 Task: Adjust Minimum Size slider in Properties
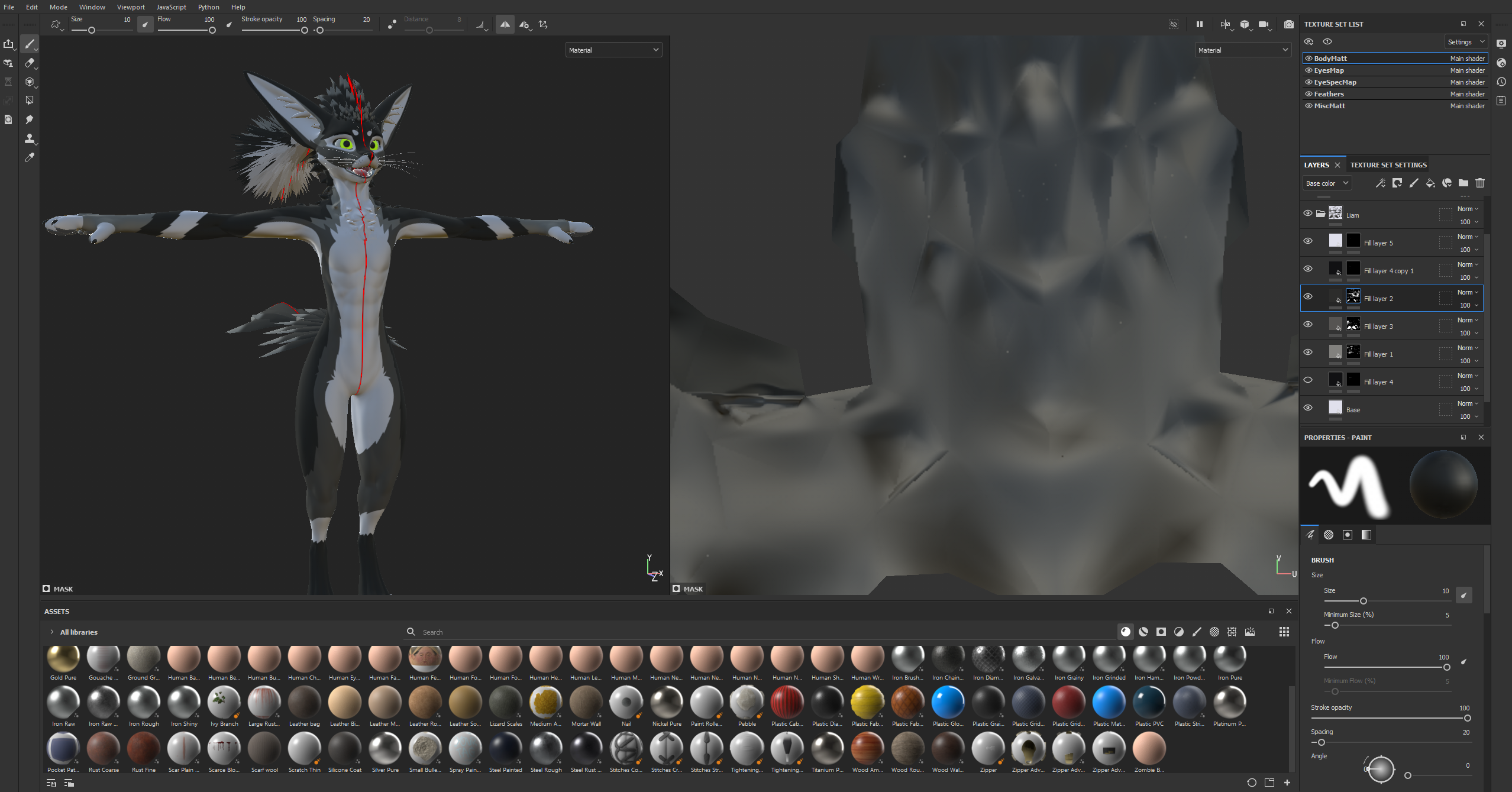(1387, 625)
